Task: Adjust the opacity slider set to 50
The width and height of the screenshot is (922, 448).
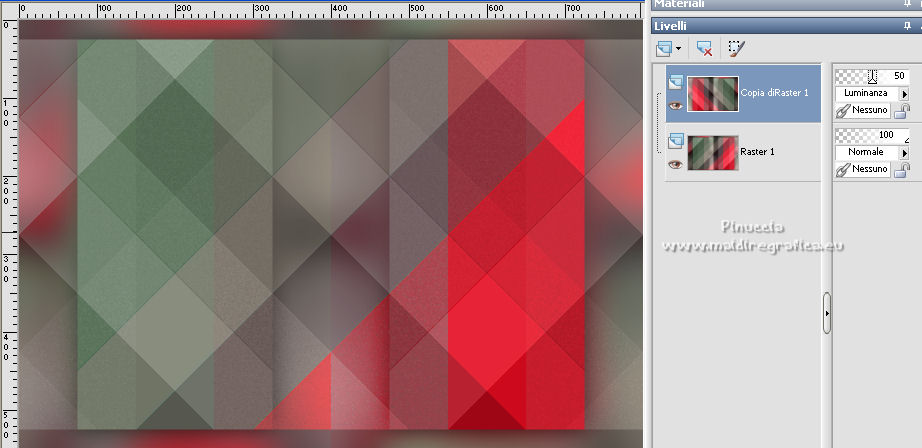Action: point(872,76)
